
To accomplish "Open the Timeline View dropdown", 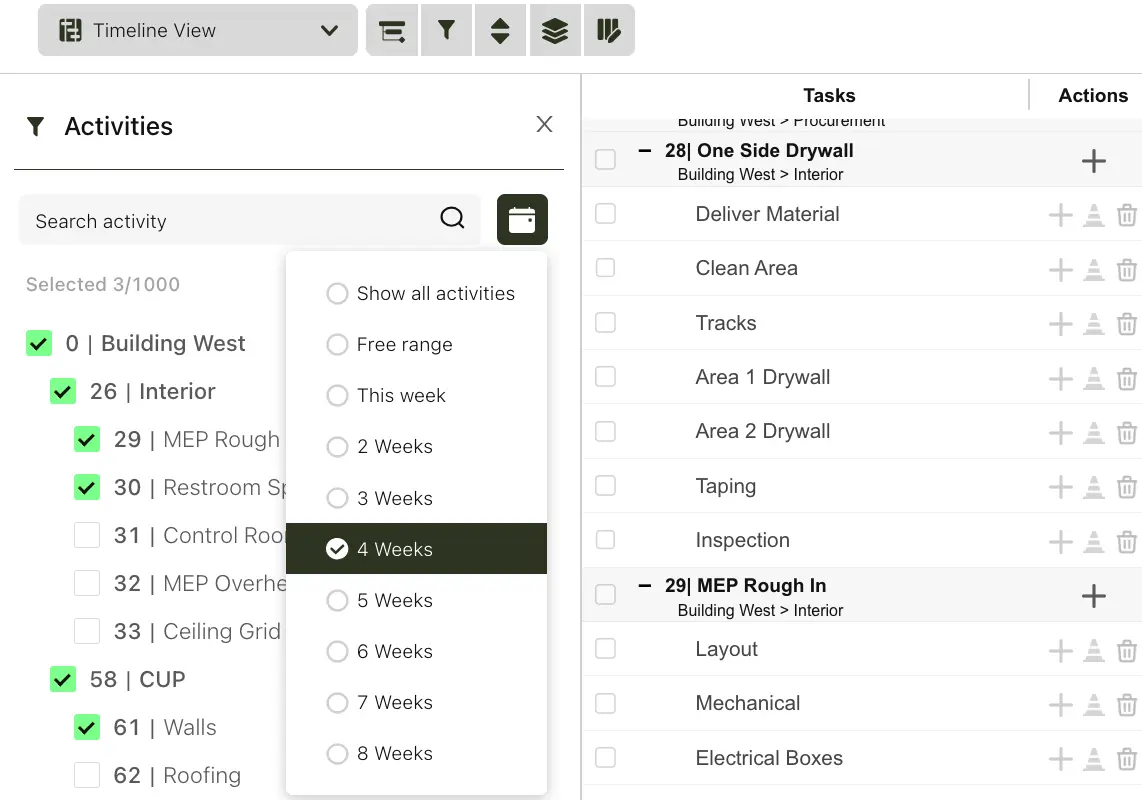I will [197, 30].
